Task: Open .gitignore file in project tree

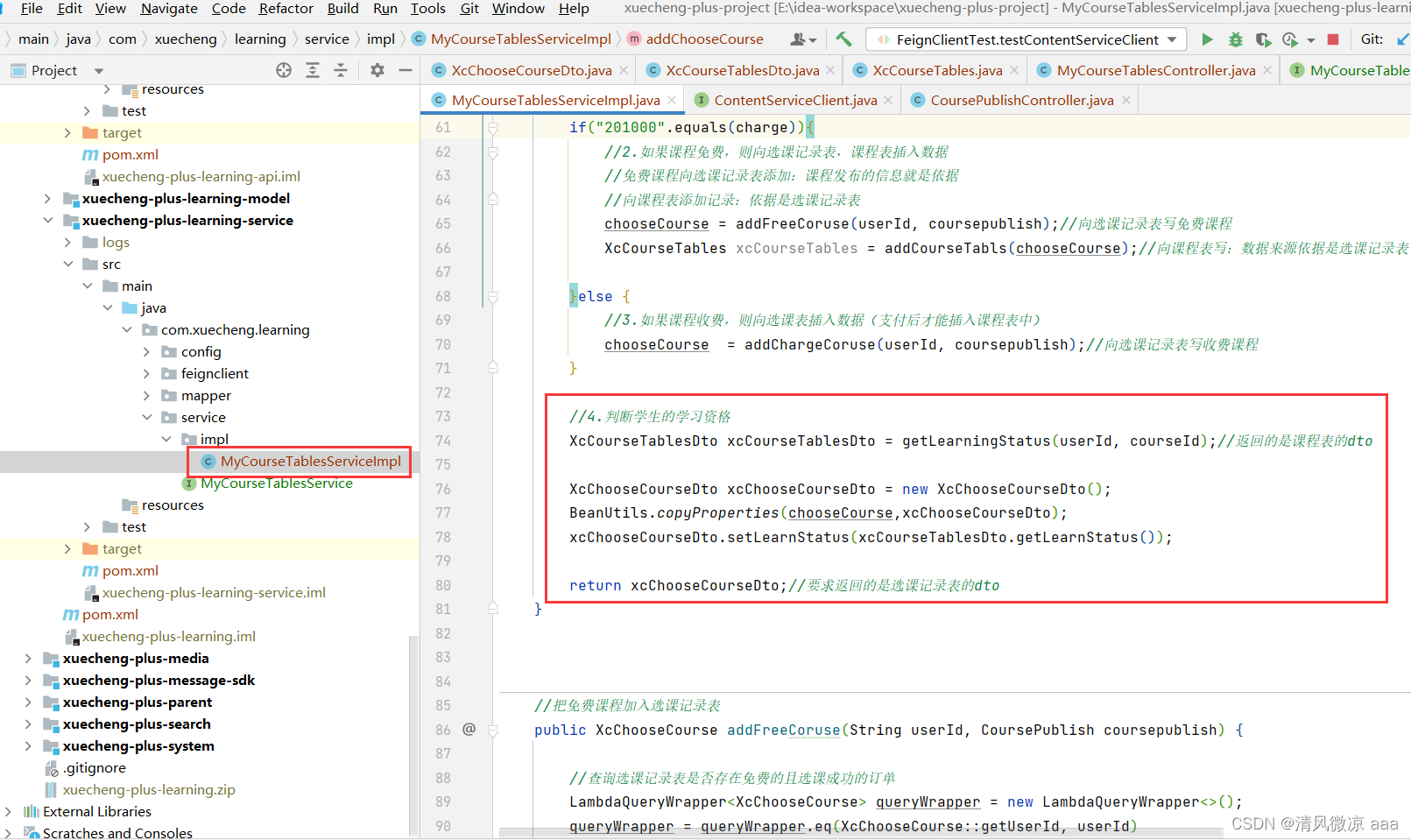Action: click(x=95, y=768)
